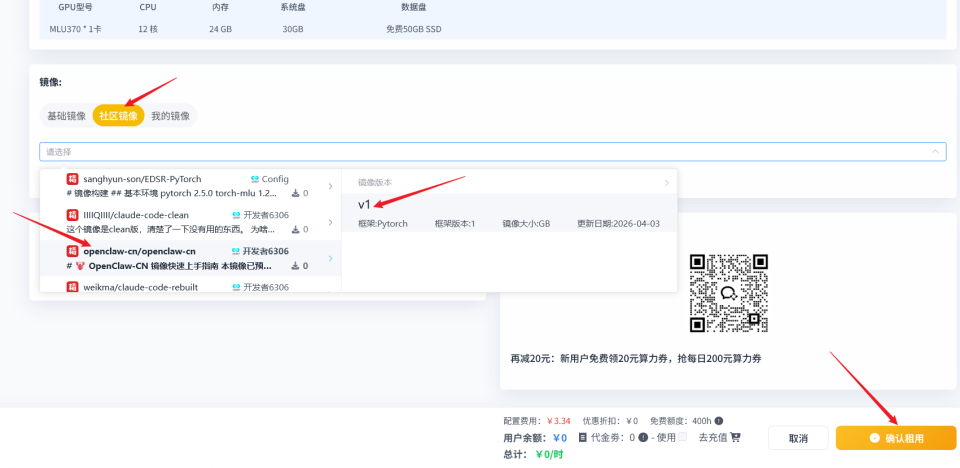Click the 这个镜像是clean版 description text
Viewport: 960px width, 468px height.
click(x=171, y=230)
